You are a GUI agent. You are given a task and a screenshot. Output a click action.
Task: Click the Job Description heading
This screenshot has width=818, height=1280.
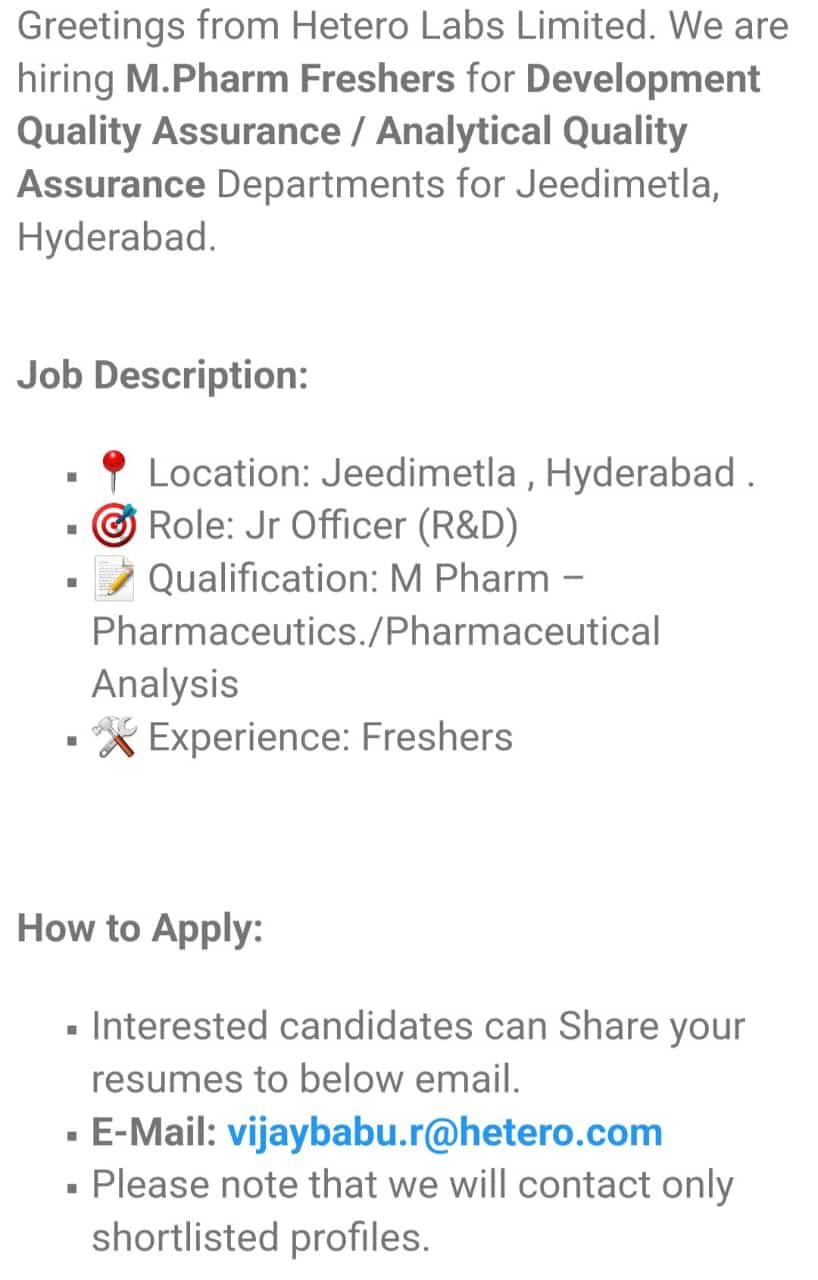(163, 376)
